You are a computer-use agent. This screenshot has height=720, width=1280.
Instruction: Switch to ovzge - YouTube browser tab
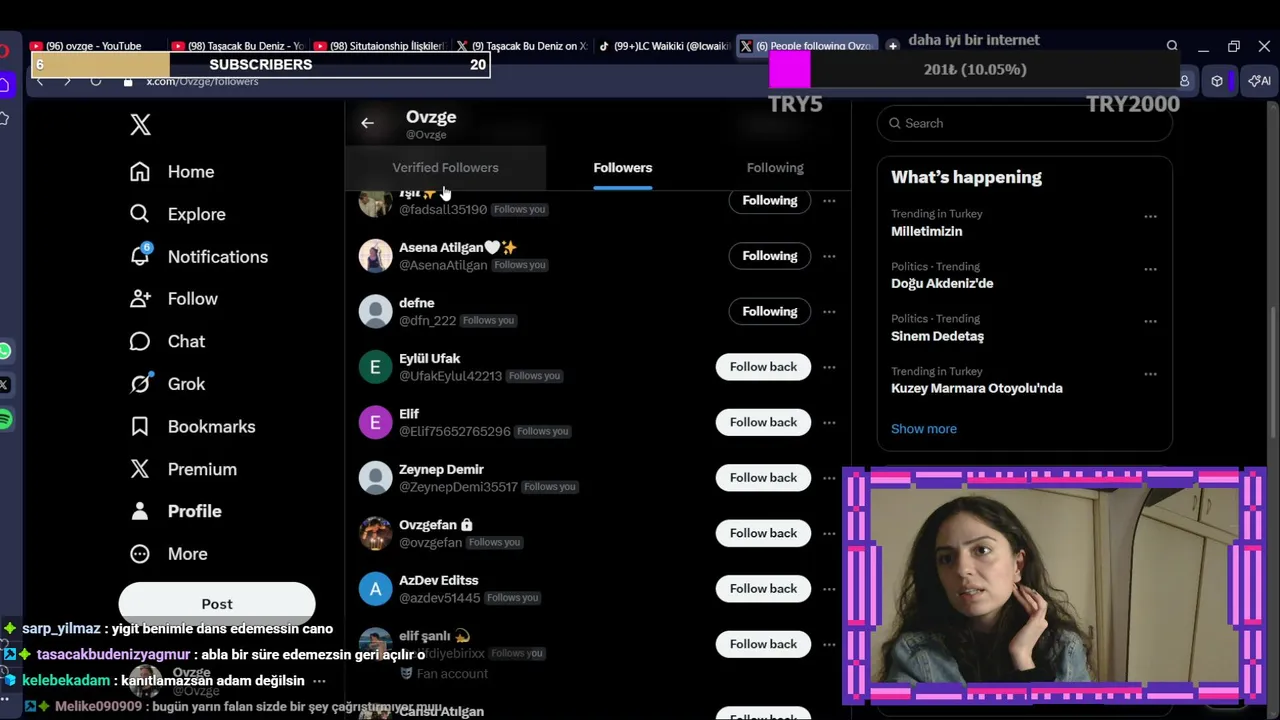click(x=93, y=46)
